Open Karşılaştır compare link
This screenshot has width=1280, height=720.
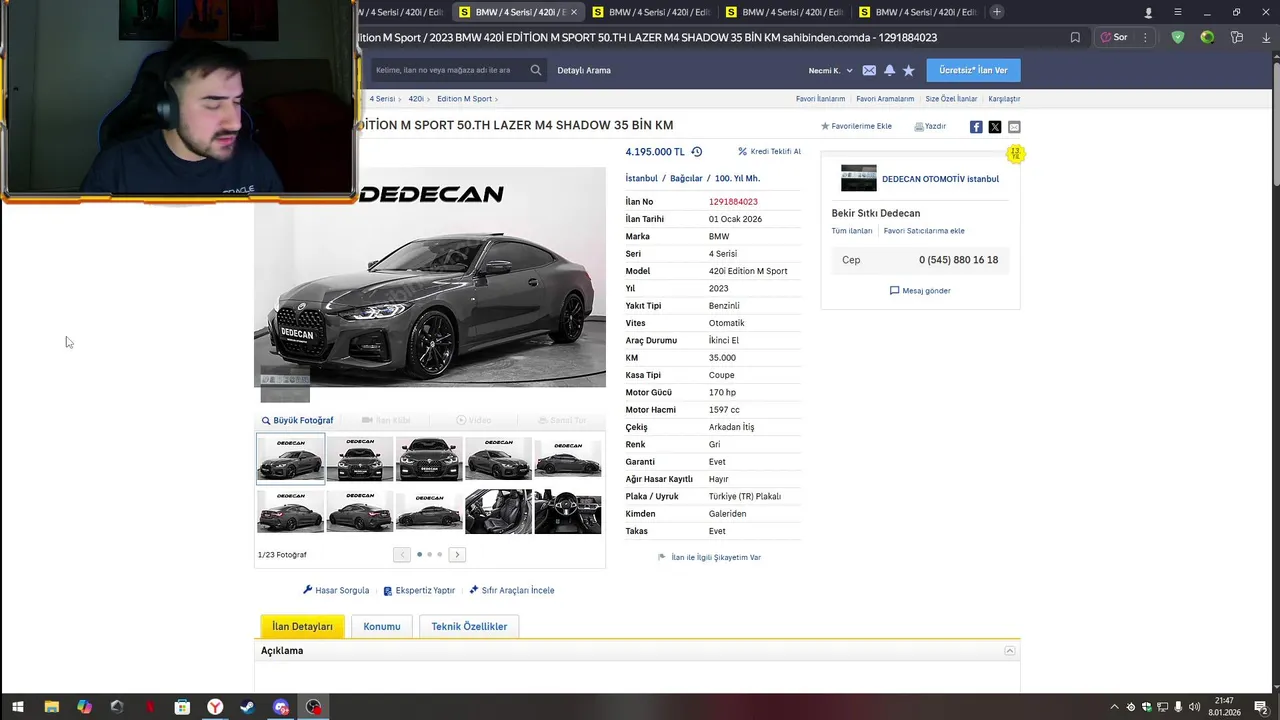coord(1004,99)
